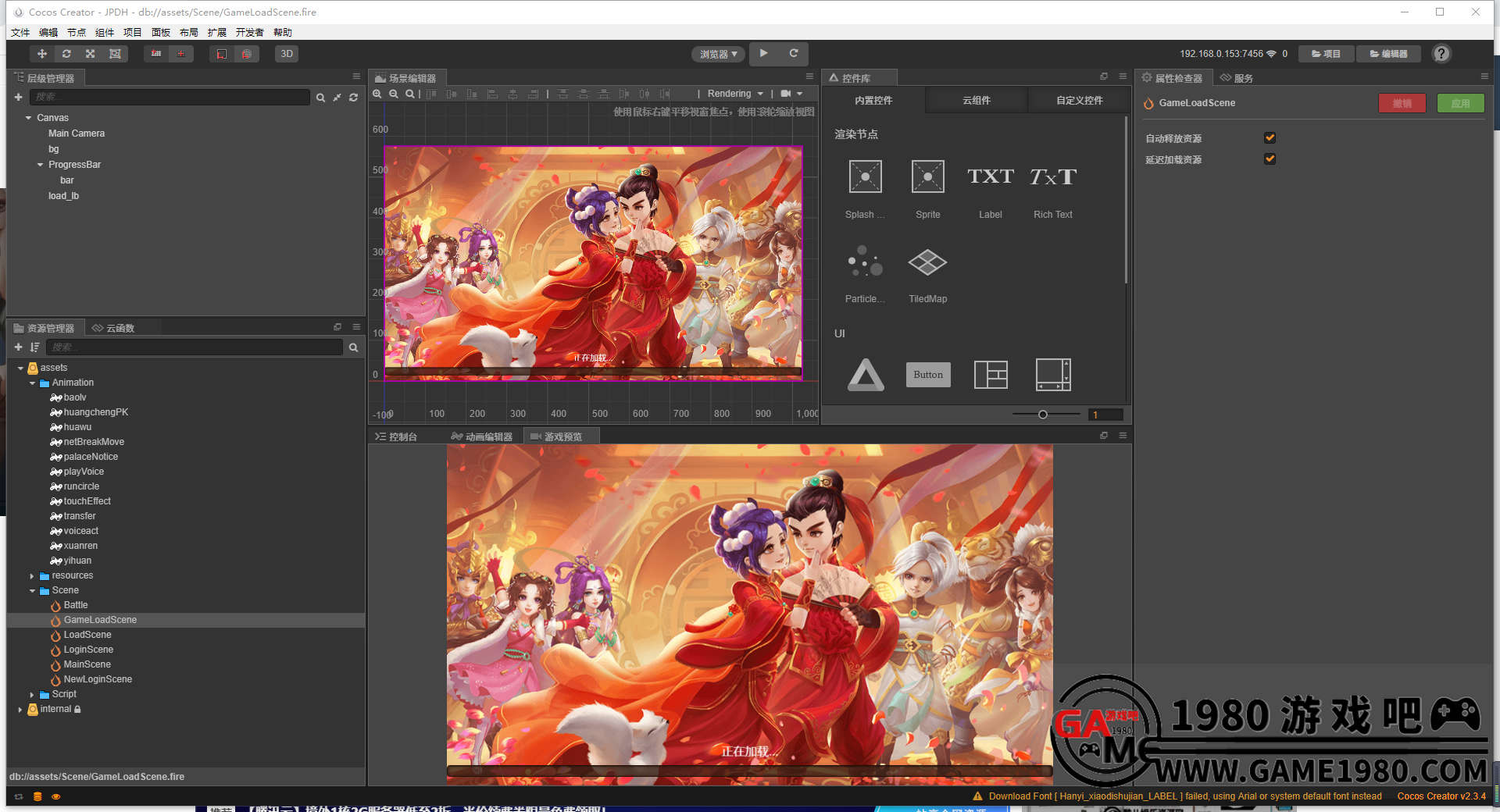Toggle the 3D view mode button
Image resolution: width=1500 pixels, height=812 pixels.
(287, 54)
